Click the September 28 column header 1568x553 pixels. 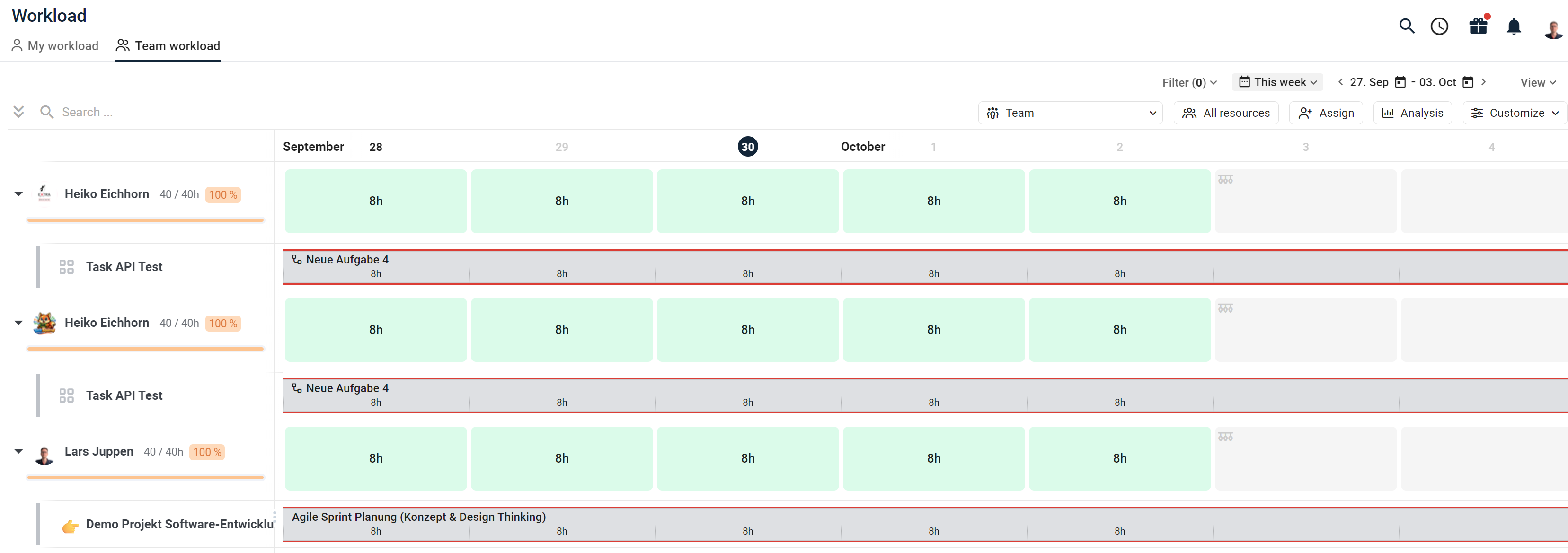[376, 147]
